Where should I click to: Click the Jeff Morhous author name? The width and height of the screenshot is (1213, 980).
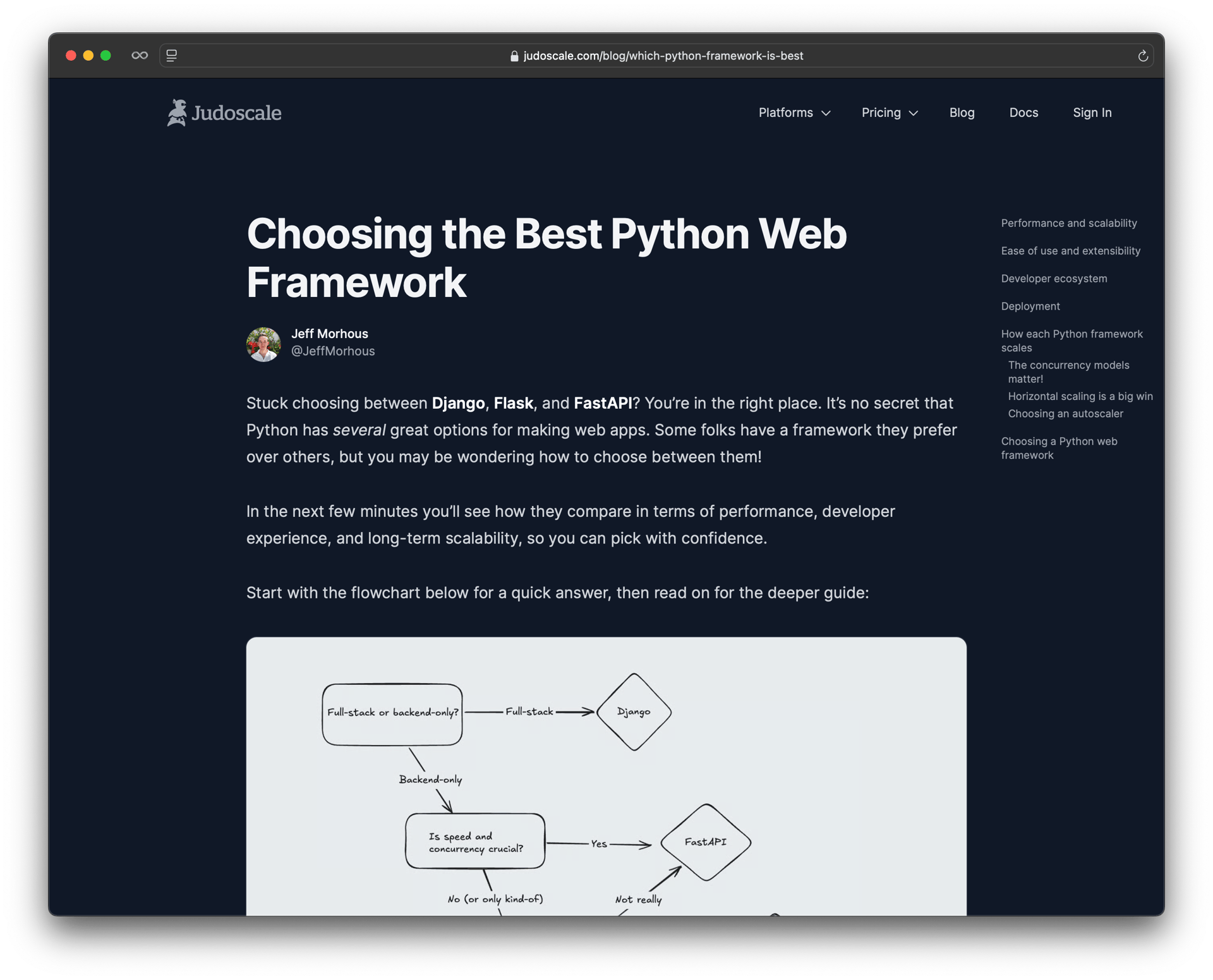(329, 334)
